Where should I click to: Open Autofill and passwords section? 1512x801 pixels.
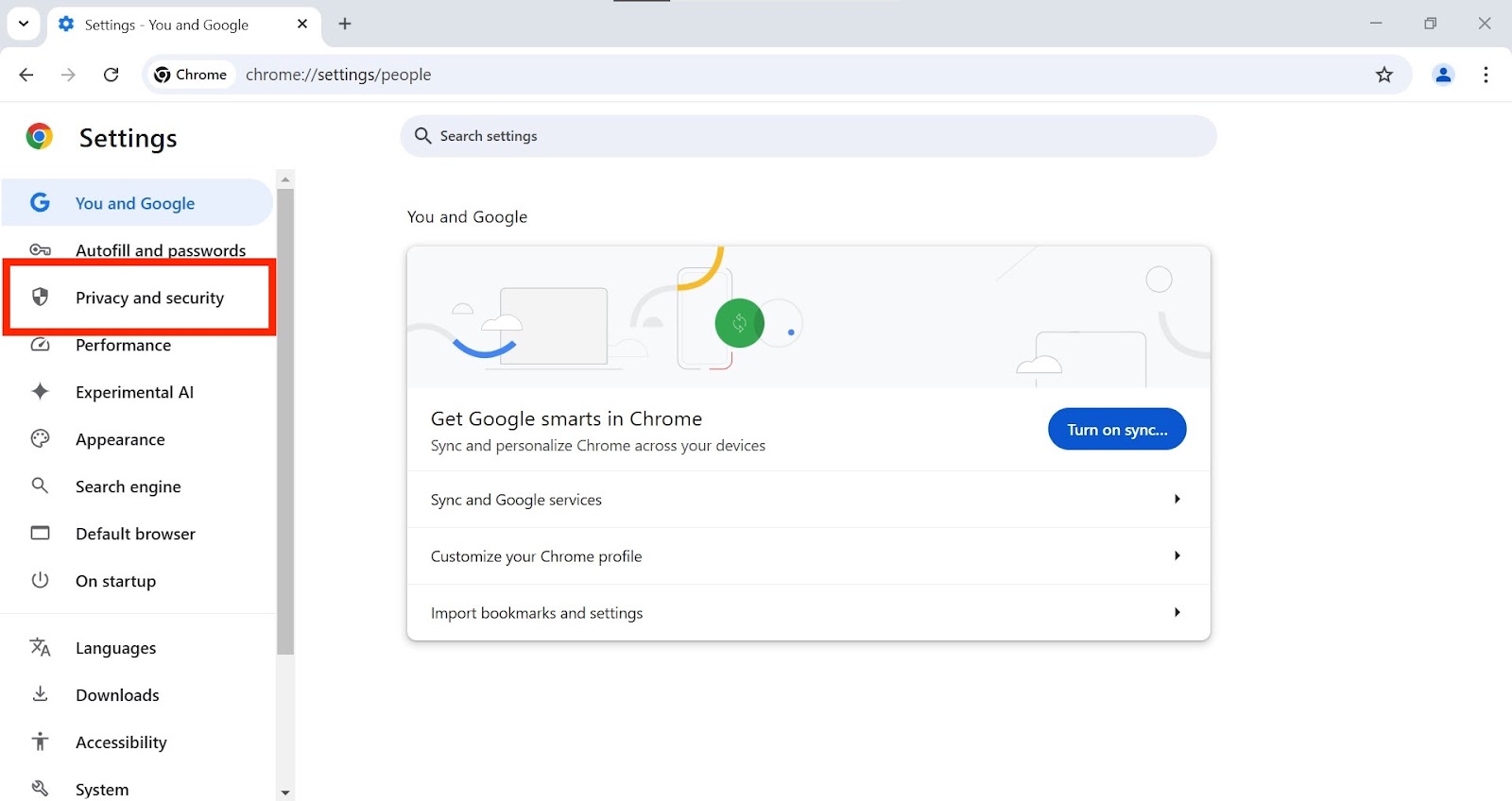[137, 250]
